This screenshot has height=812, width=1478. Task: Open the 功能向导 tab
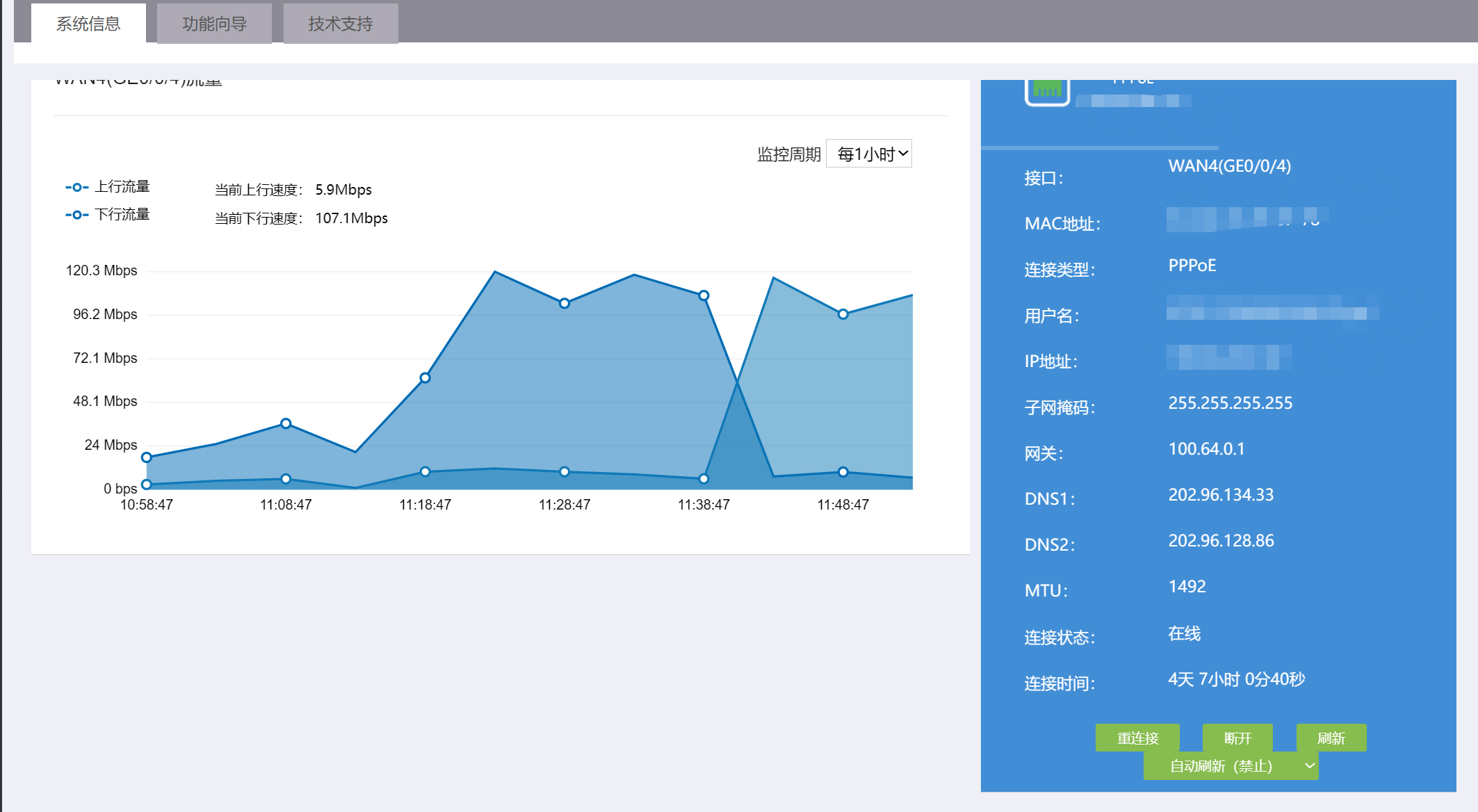(214, 24)
